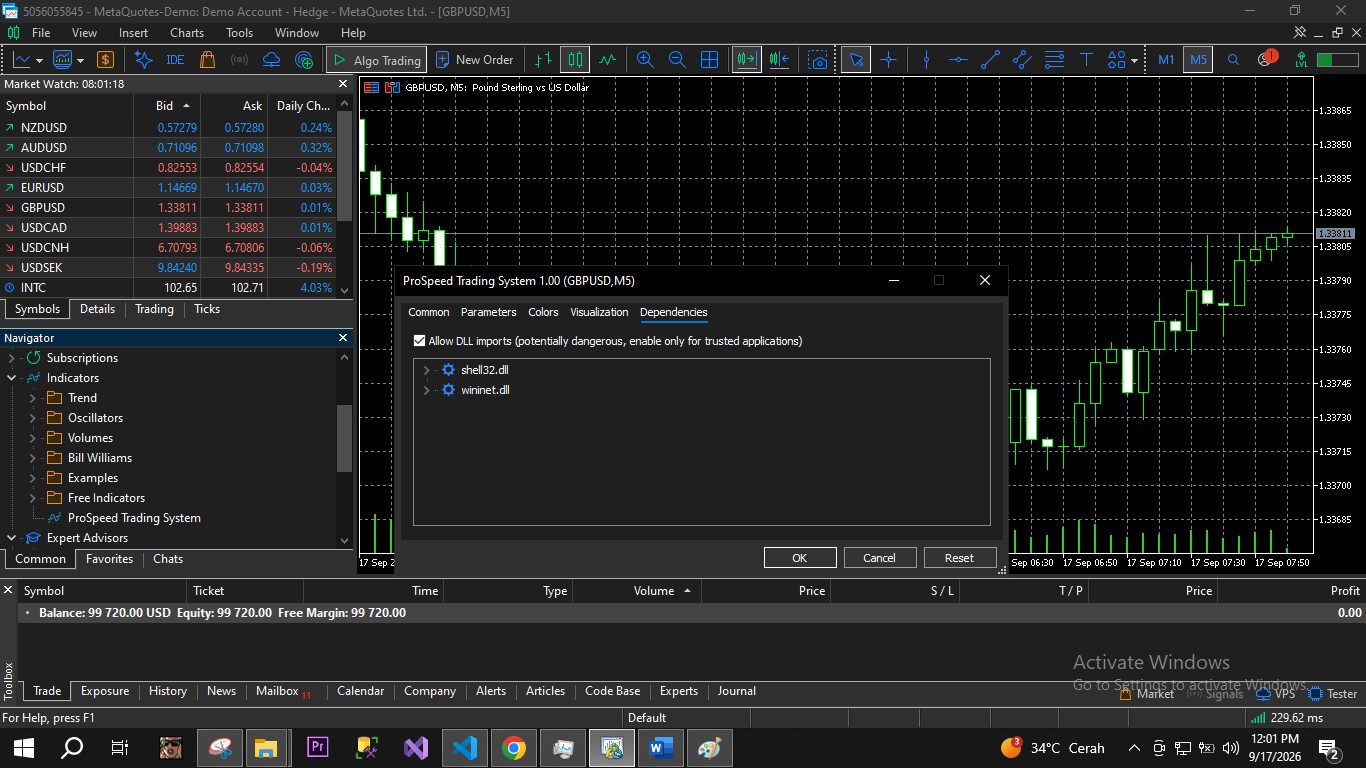Switch to Common tab in dialog
Image resolution: width=1366 pixels, height=768 pixels.
429,312
